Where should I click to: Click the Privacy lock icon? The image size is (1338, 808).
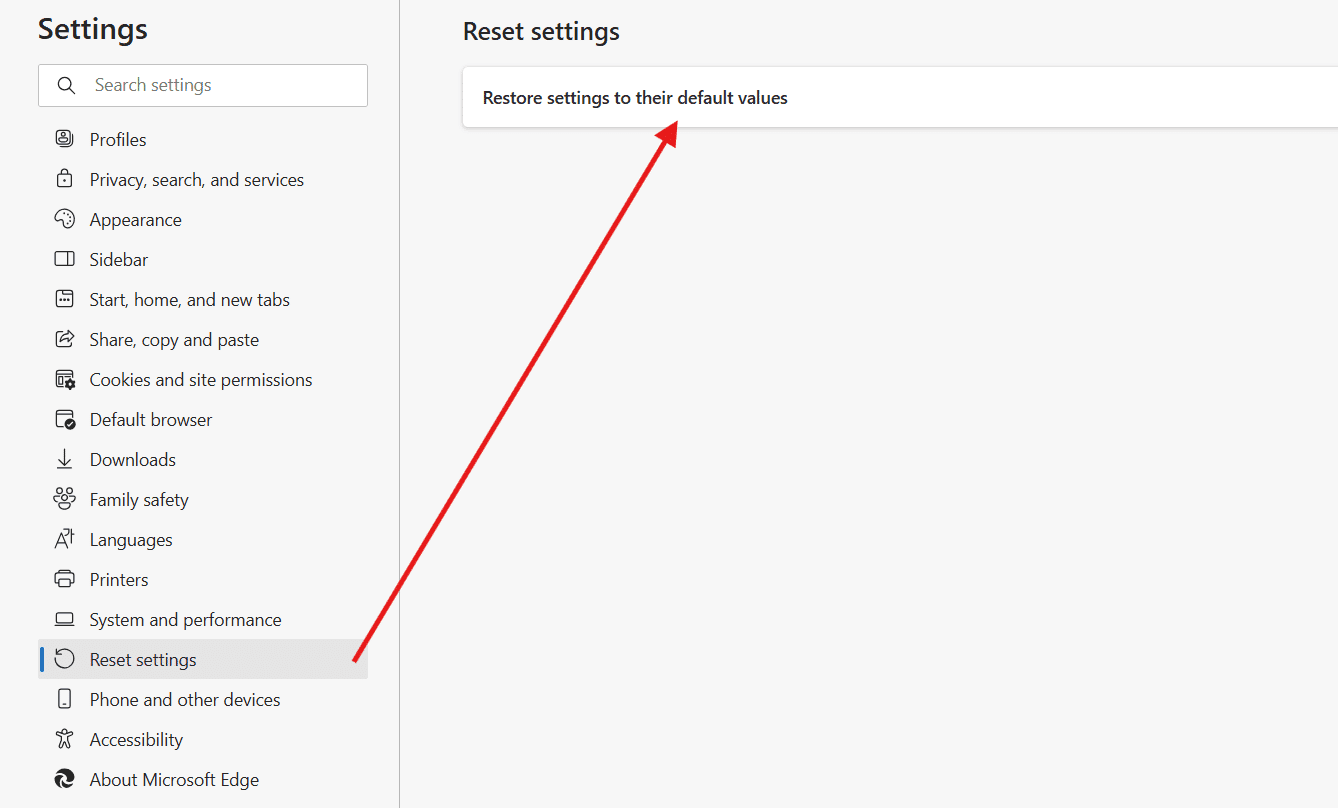click(x=65, y=179)
